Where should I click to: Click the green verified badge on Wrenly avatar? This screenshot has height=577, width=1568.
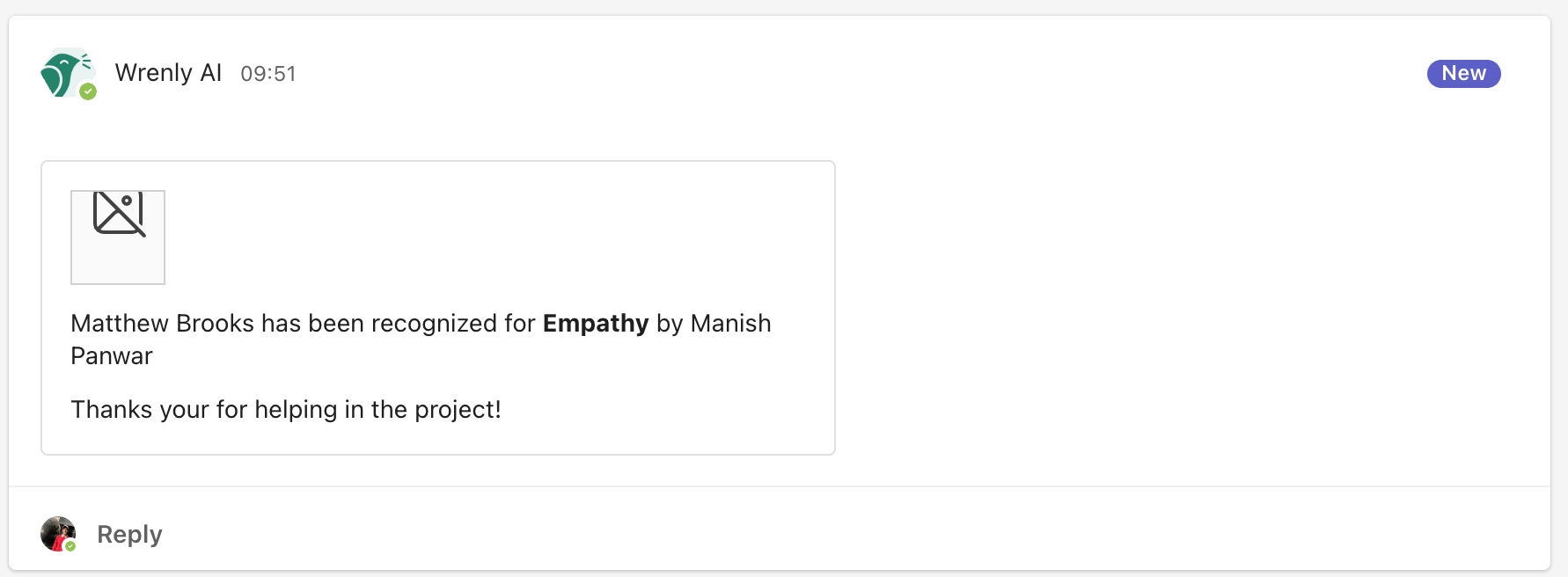tap(88, 91)
